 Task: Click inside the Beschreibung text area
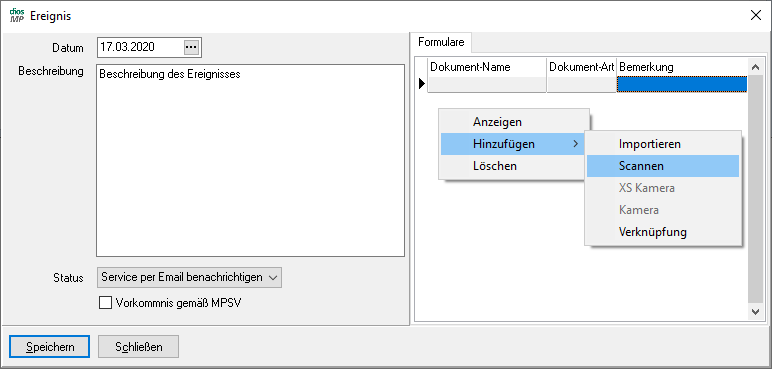250,160
